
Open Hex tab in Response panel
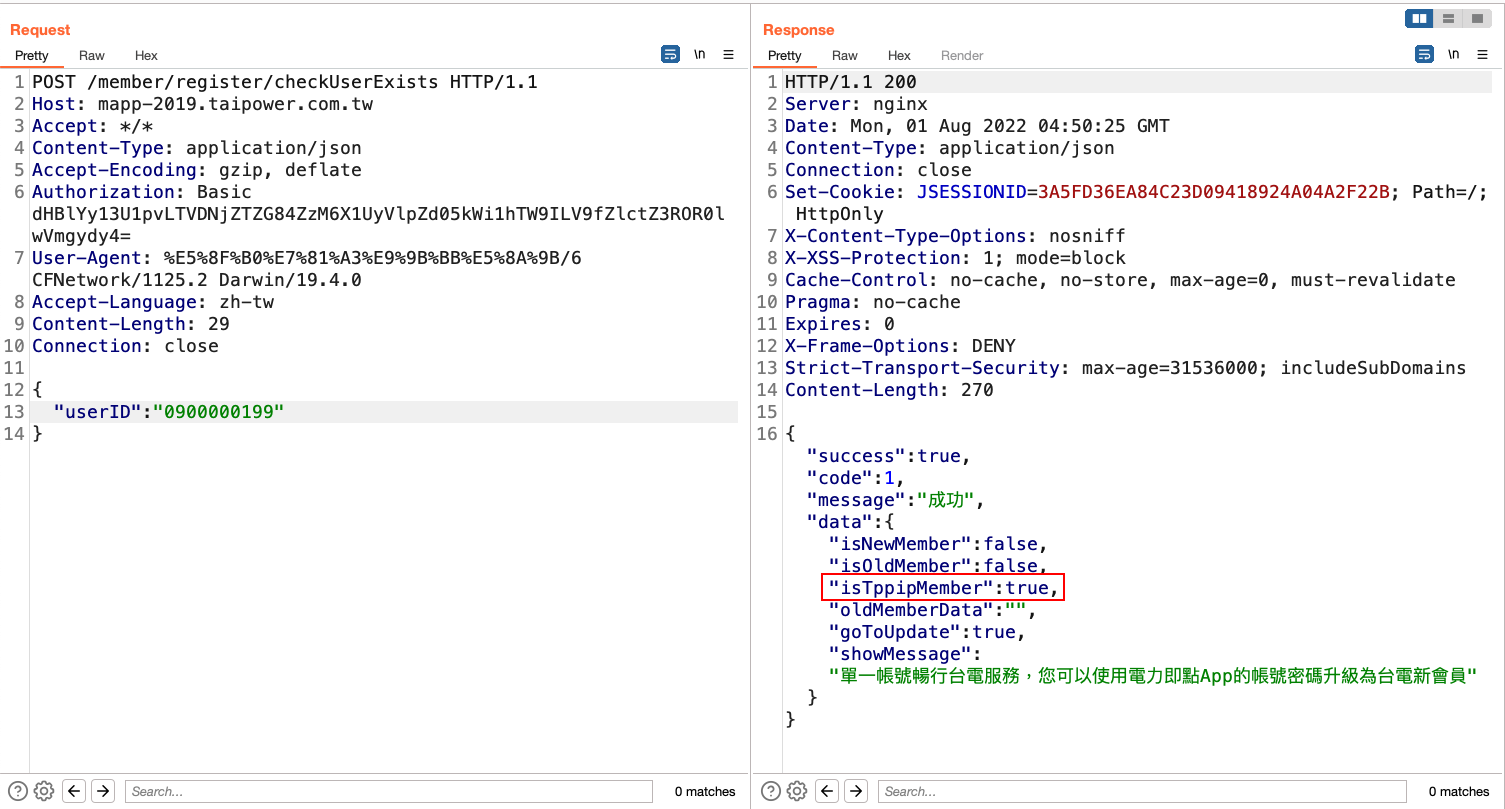click(899, 56)
